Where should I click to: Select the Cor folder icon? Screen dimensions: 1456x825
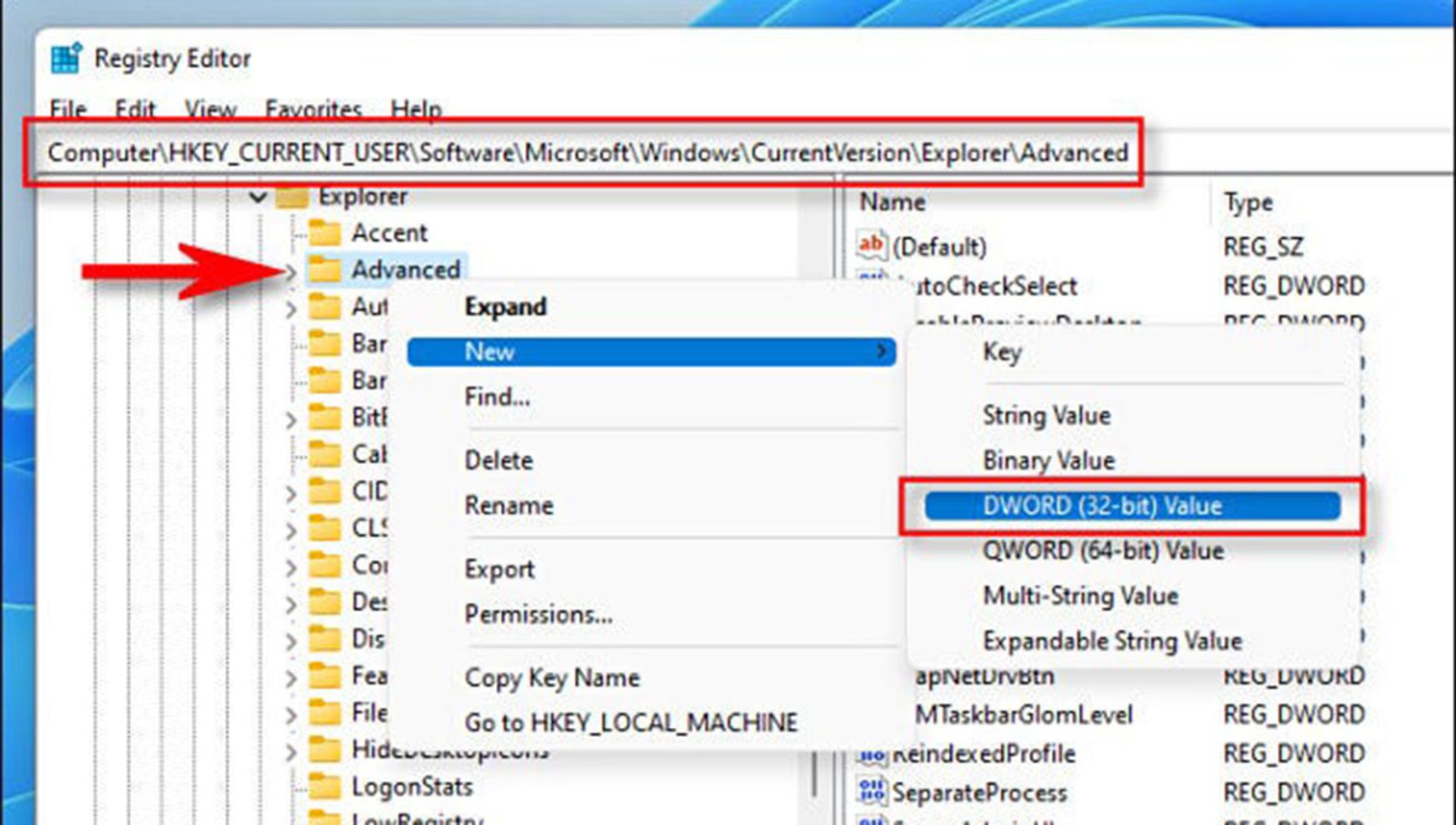tap(325, 565)
